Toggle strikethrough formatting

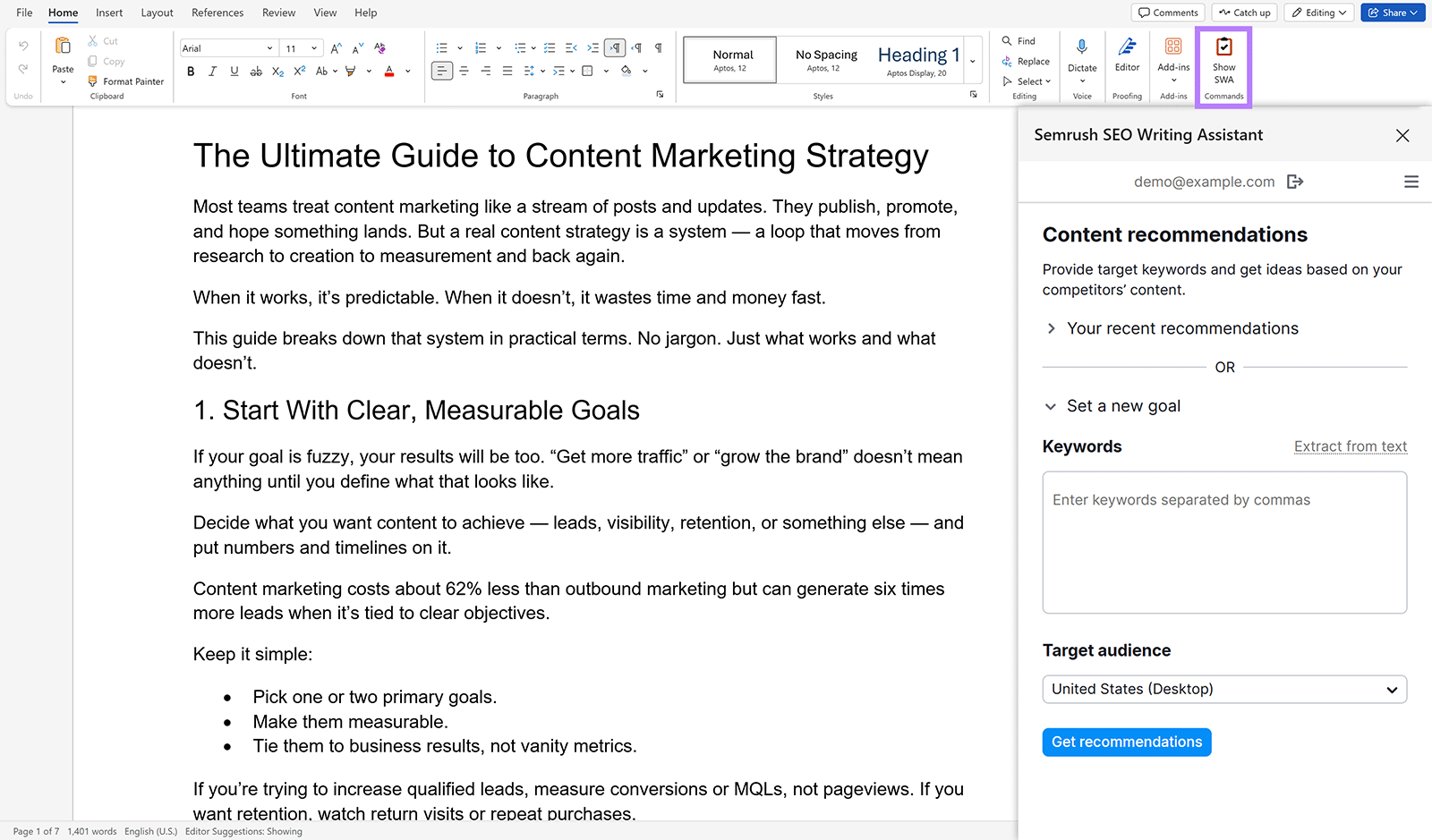(255, 71)
